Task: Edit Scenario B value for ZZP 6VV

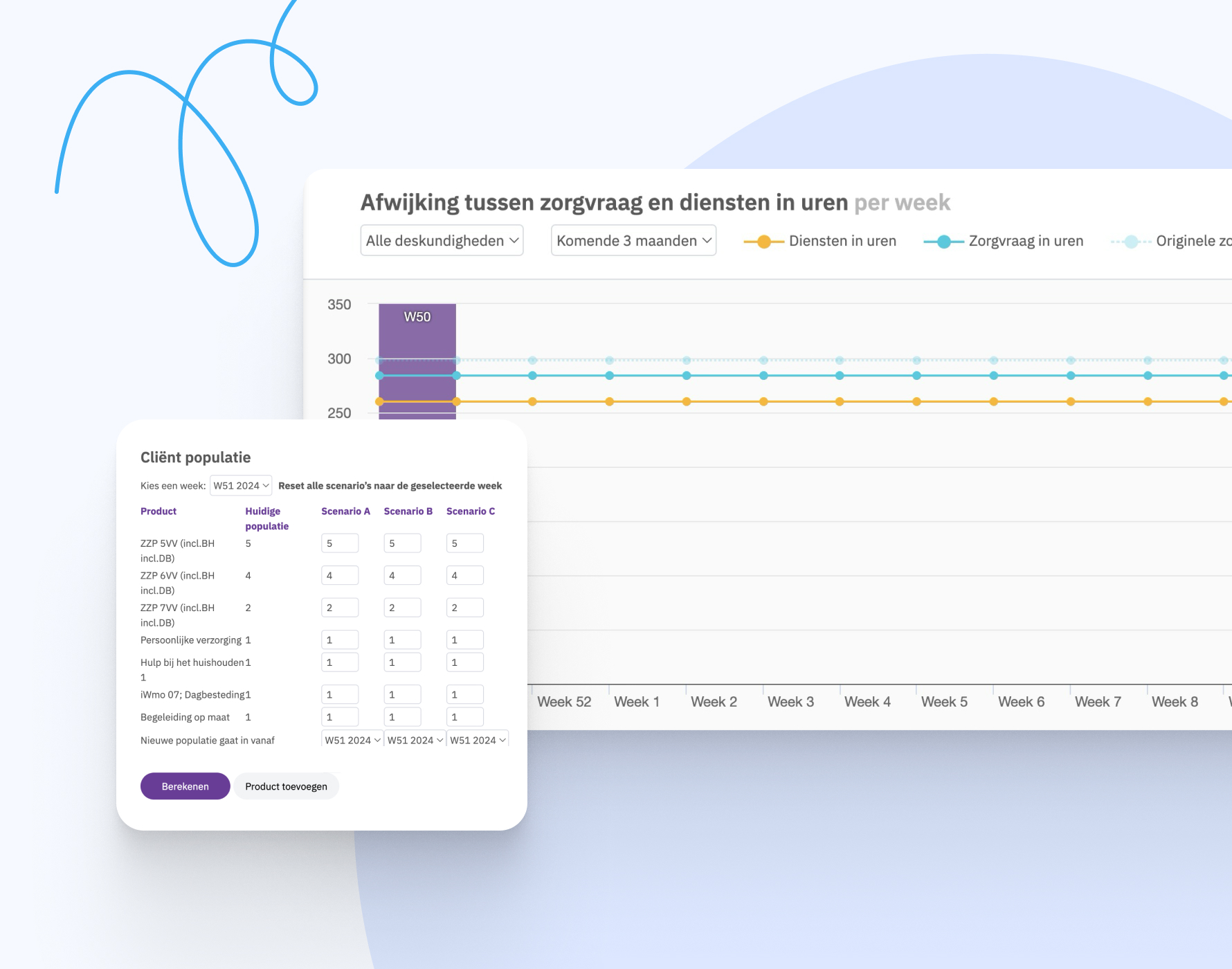Action: tap(402, 575)
